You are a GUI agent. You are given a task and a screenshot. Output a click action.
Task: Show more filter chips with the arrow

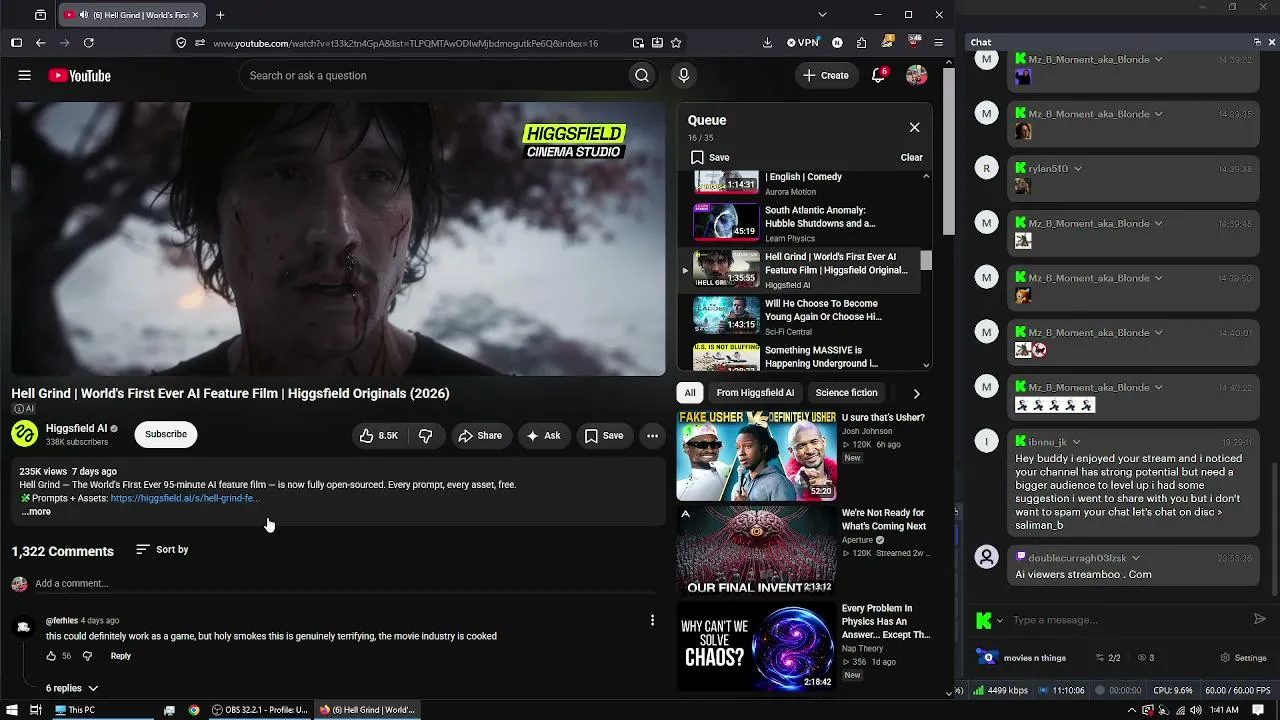point(916,393)
